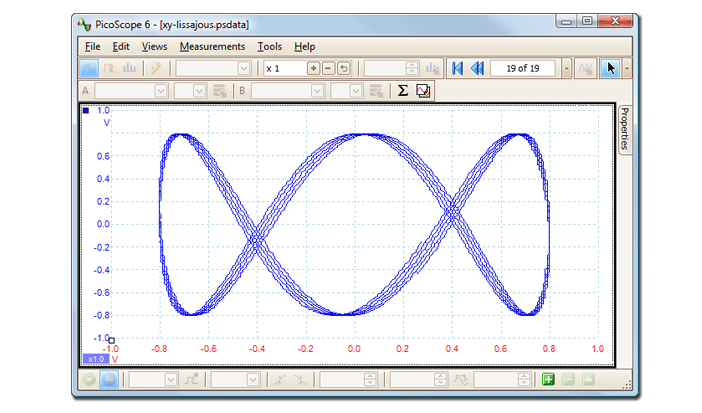Click the PicoScope title bar icon
The height and width of the screenshot is (413, 702).
(x=84, y=25)
